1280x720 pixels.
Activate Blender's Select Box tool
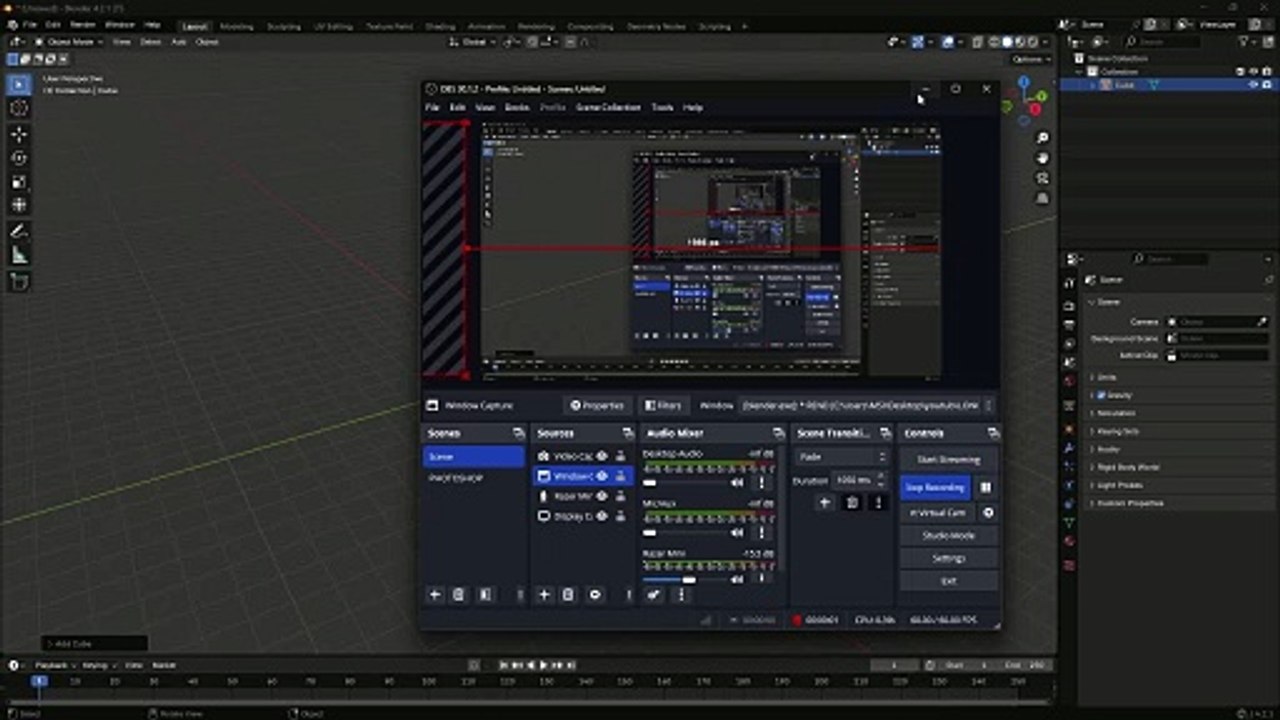click(x=18, y=84)
